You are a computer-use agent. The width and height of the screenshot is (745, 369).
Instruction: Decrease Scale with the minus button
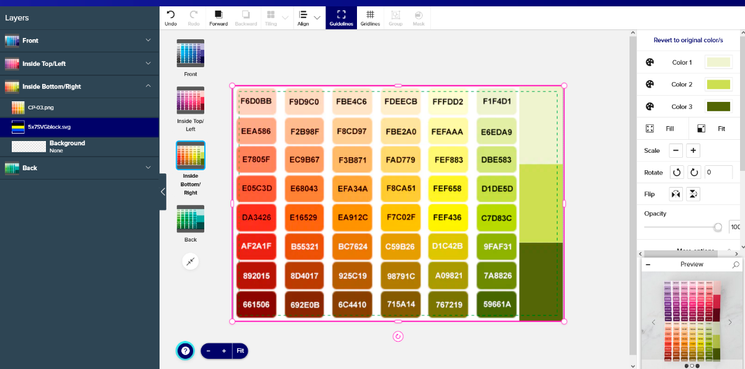pyautogui.click(x=676, y=151)
